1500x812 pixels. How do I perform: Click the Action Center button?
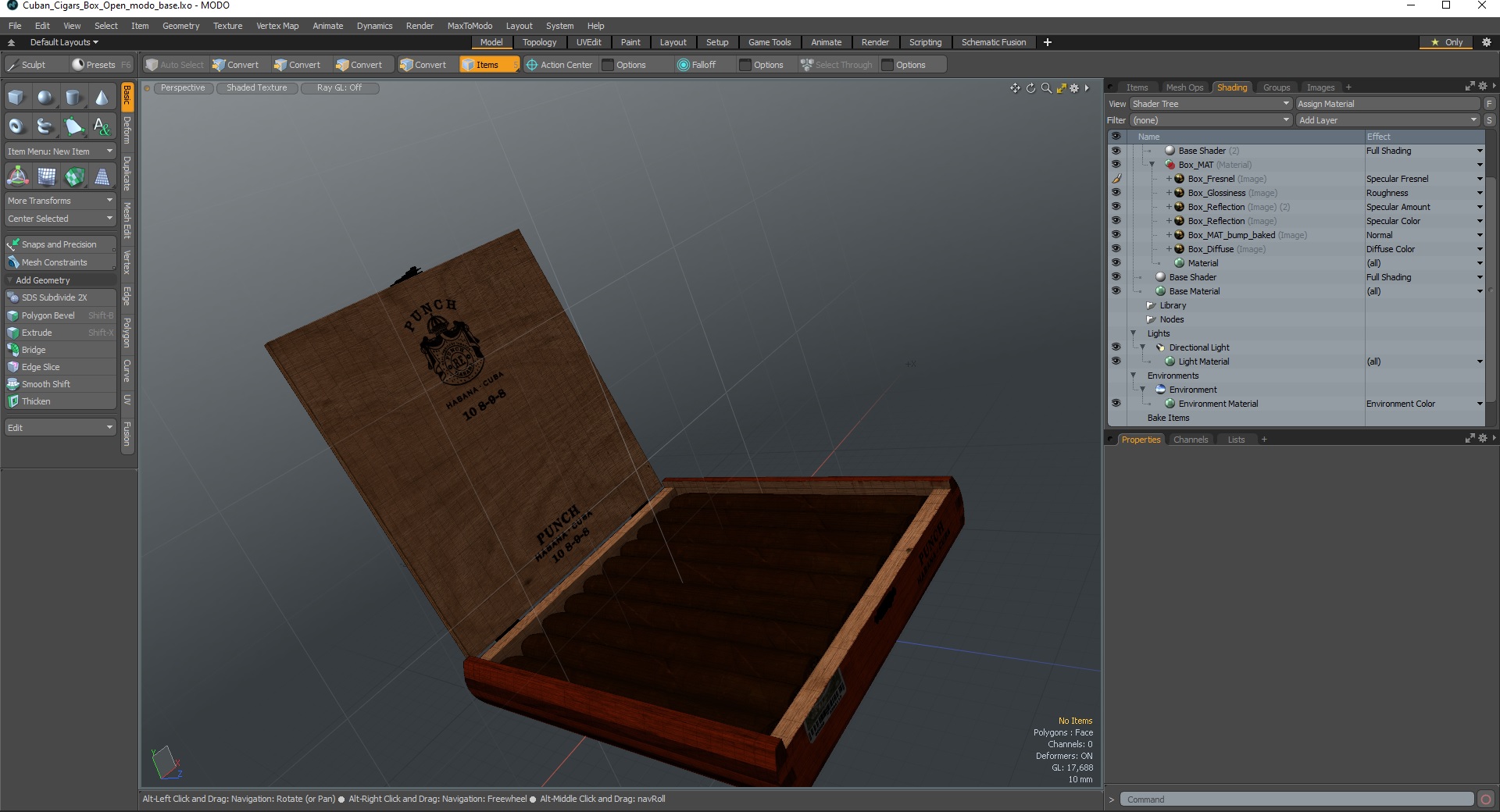pyautogui.click(x=559, y=65)
